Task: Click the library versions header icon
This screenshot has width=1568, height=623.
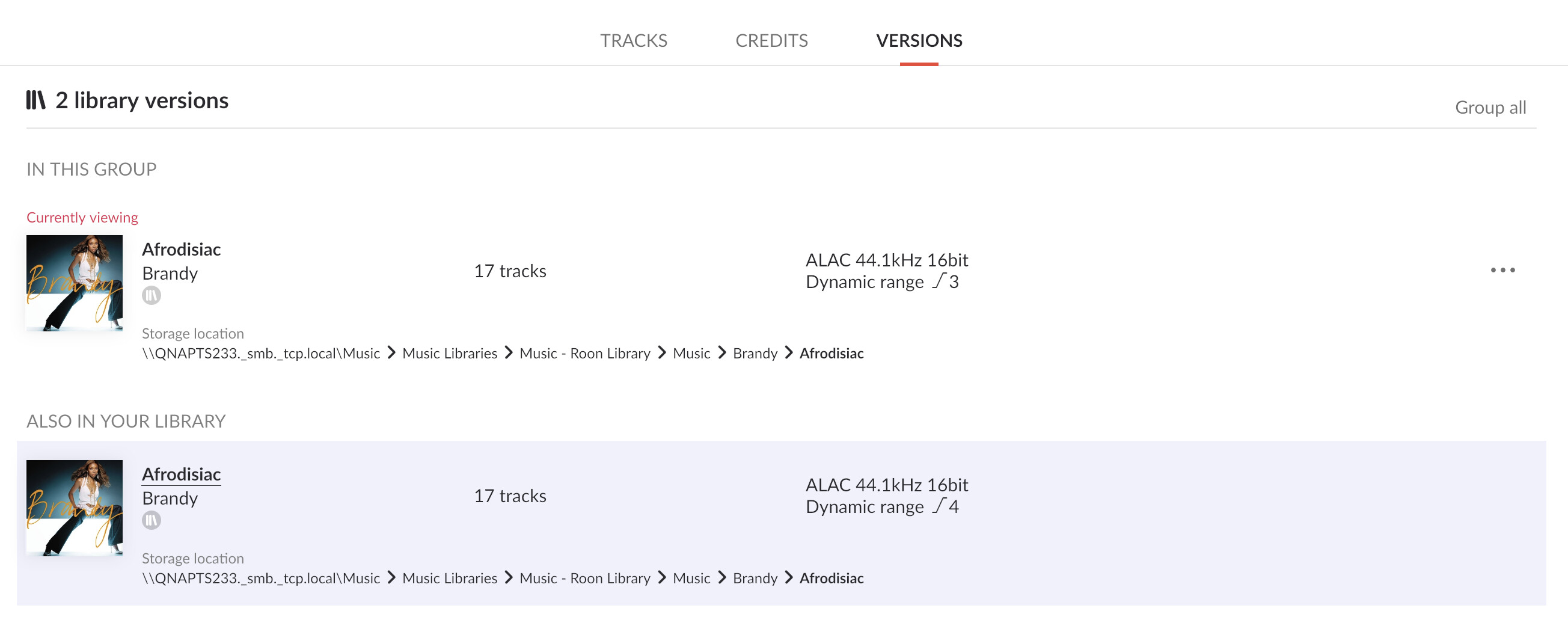Action: [x=36, y=100]
